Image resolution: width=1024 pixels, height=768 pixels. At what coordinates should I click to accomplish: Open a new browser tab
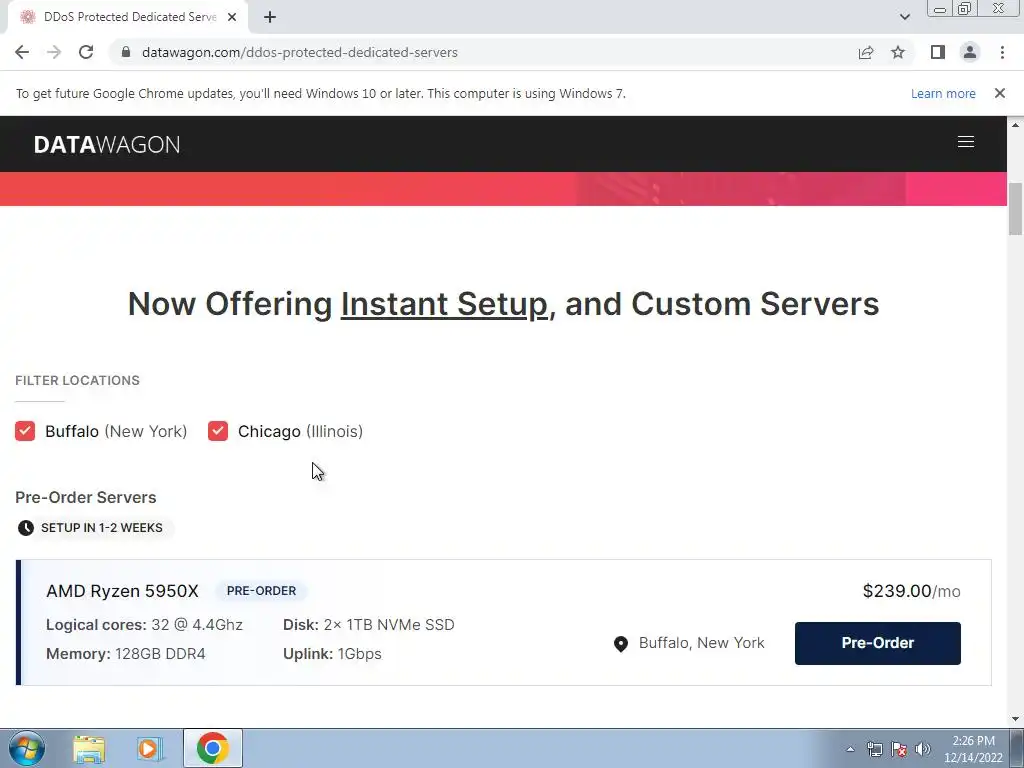(x=270, y=17)
